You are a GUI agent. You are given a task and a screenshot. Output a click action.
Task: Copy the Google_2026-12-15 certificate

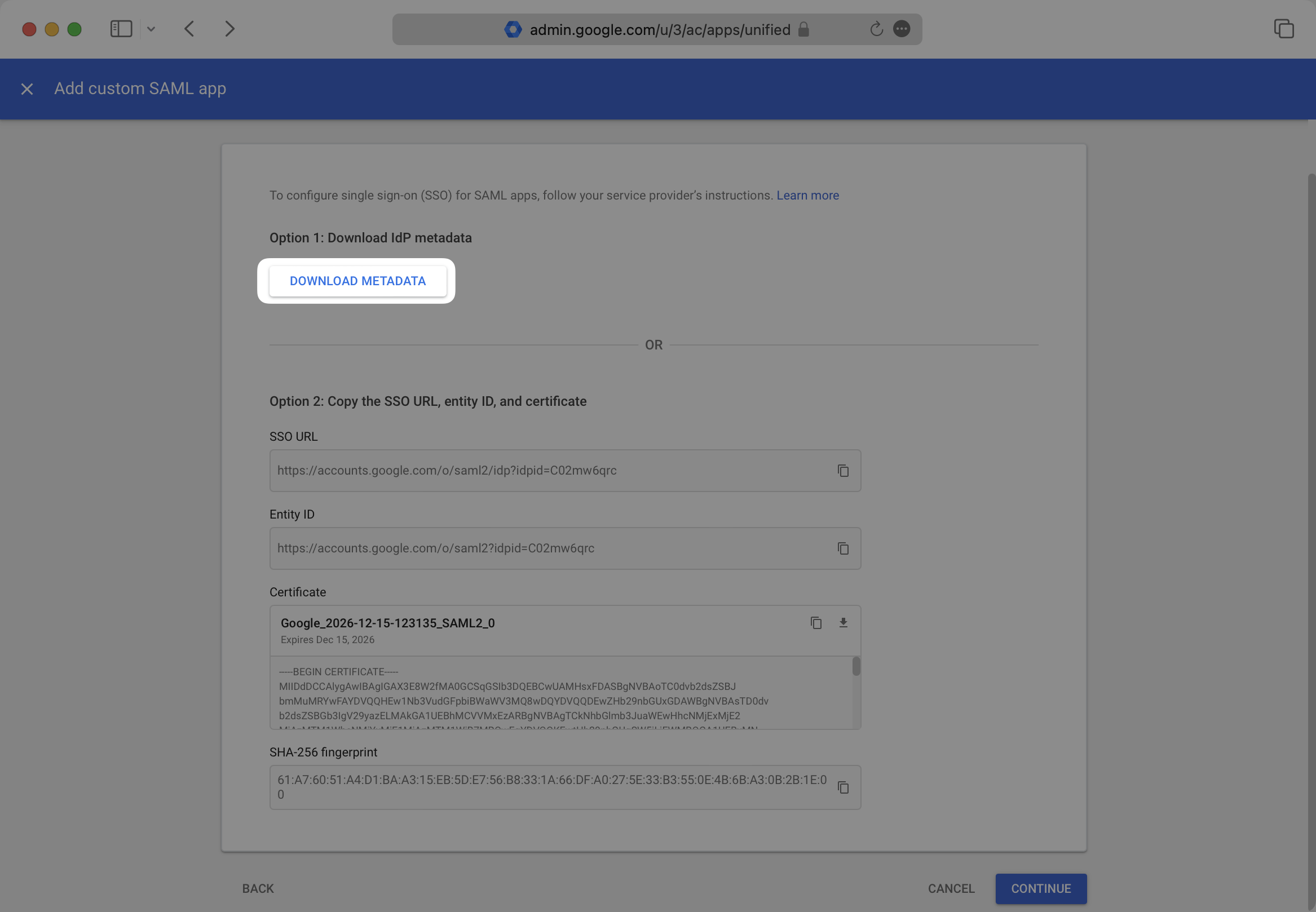(816, 623)
